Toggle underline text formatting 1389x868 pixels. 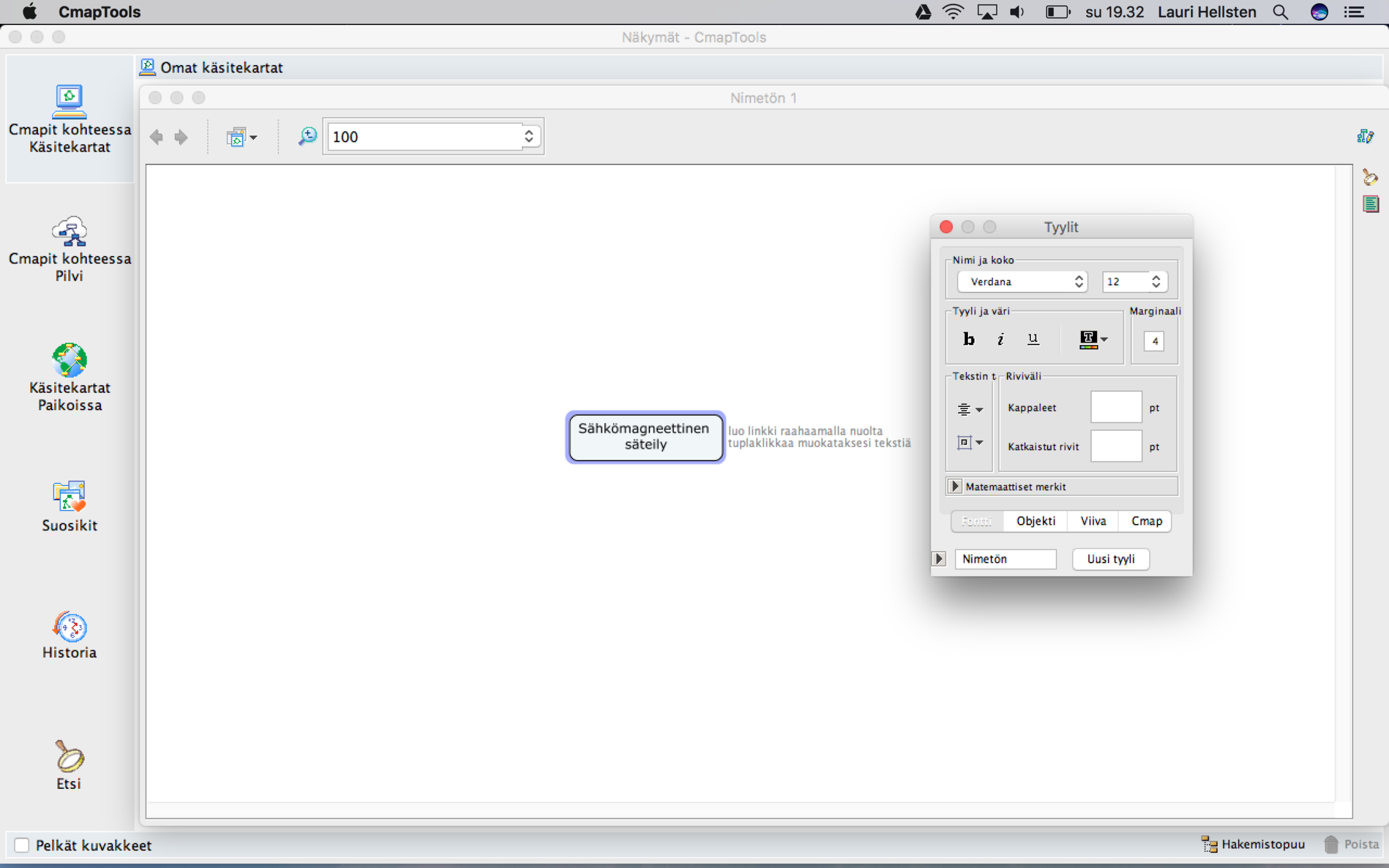point(1033,339)
